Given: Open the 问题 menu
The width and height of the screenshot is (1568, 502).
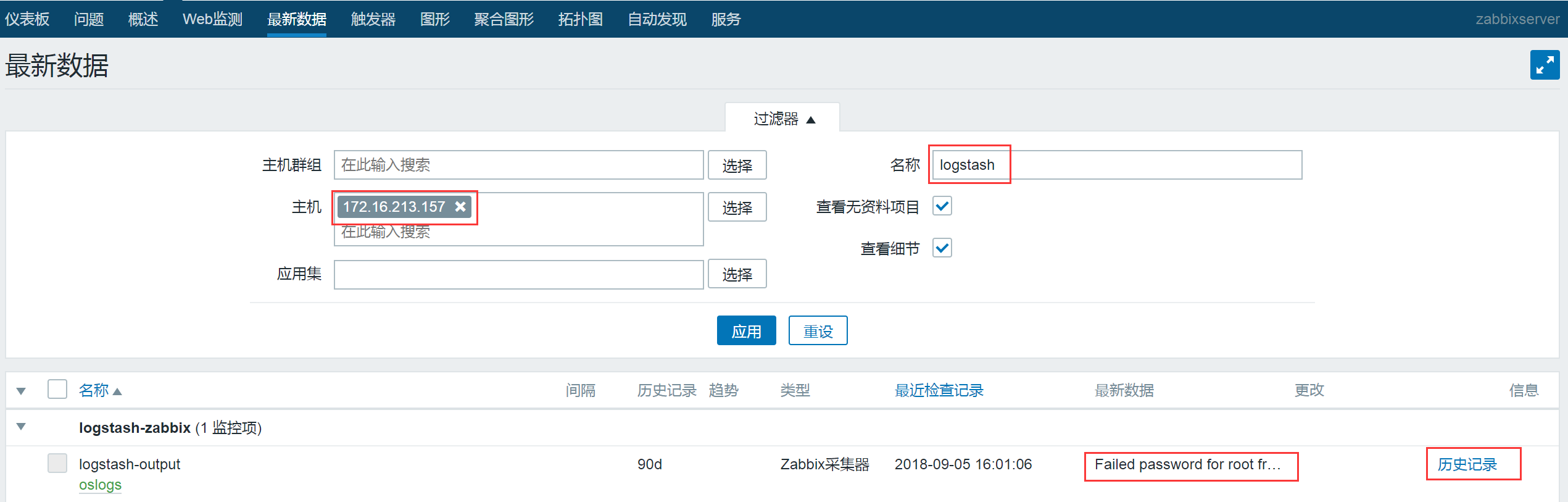Looking at the screenshot, I should coord(89,19).
